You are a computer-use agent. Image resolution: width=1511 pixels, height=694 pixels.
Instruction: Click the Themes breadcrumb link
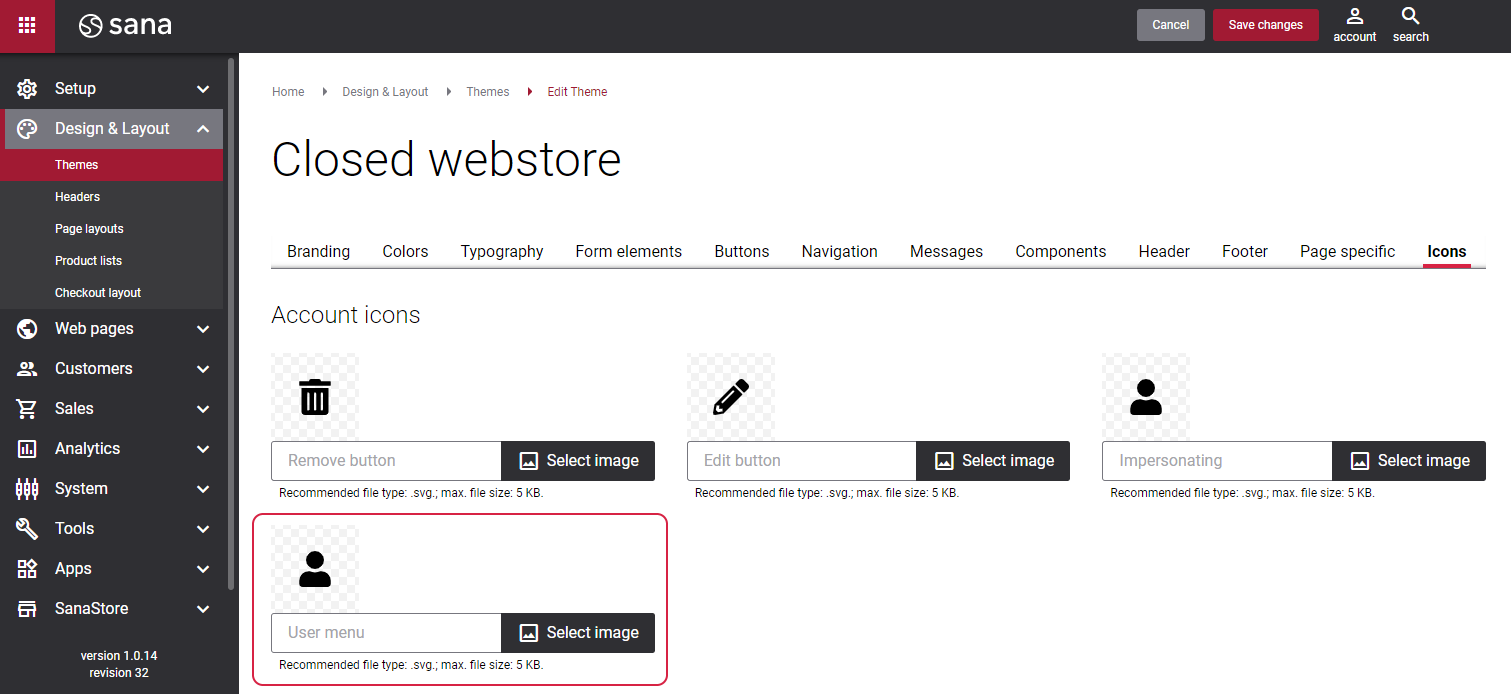tap(488, 91)
